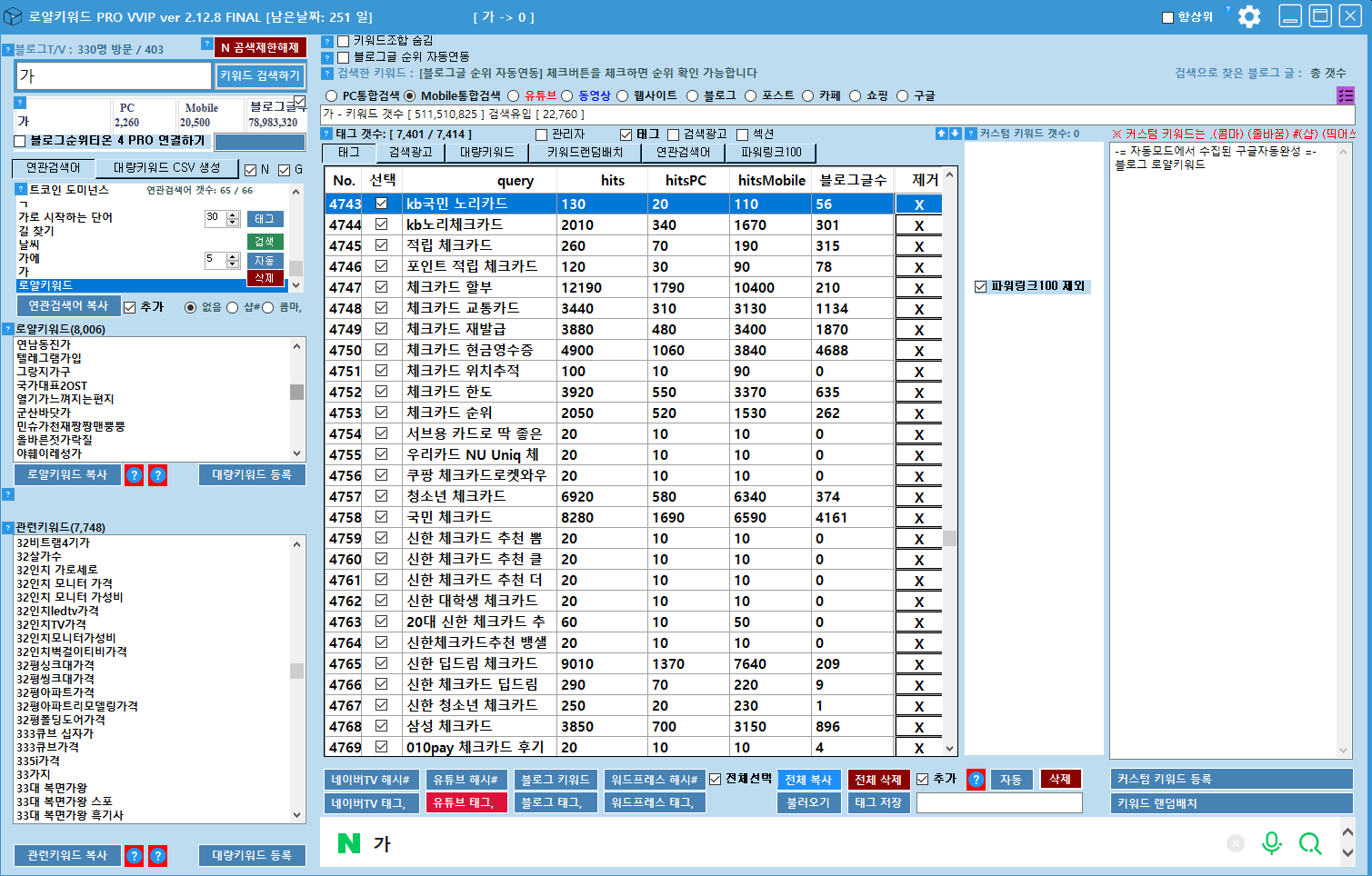
Task: Switch to the 대량키워드 tab
Action: [486, 153]
